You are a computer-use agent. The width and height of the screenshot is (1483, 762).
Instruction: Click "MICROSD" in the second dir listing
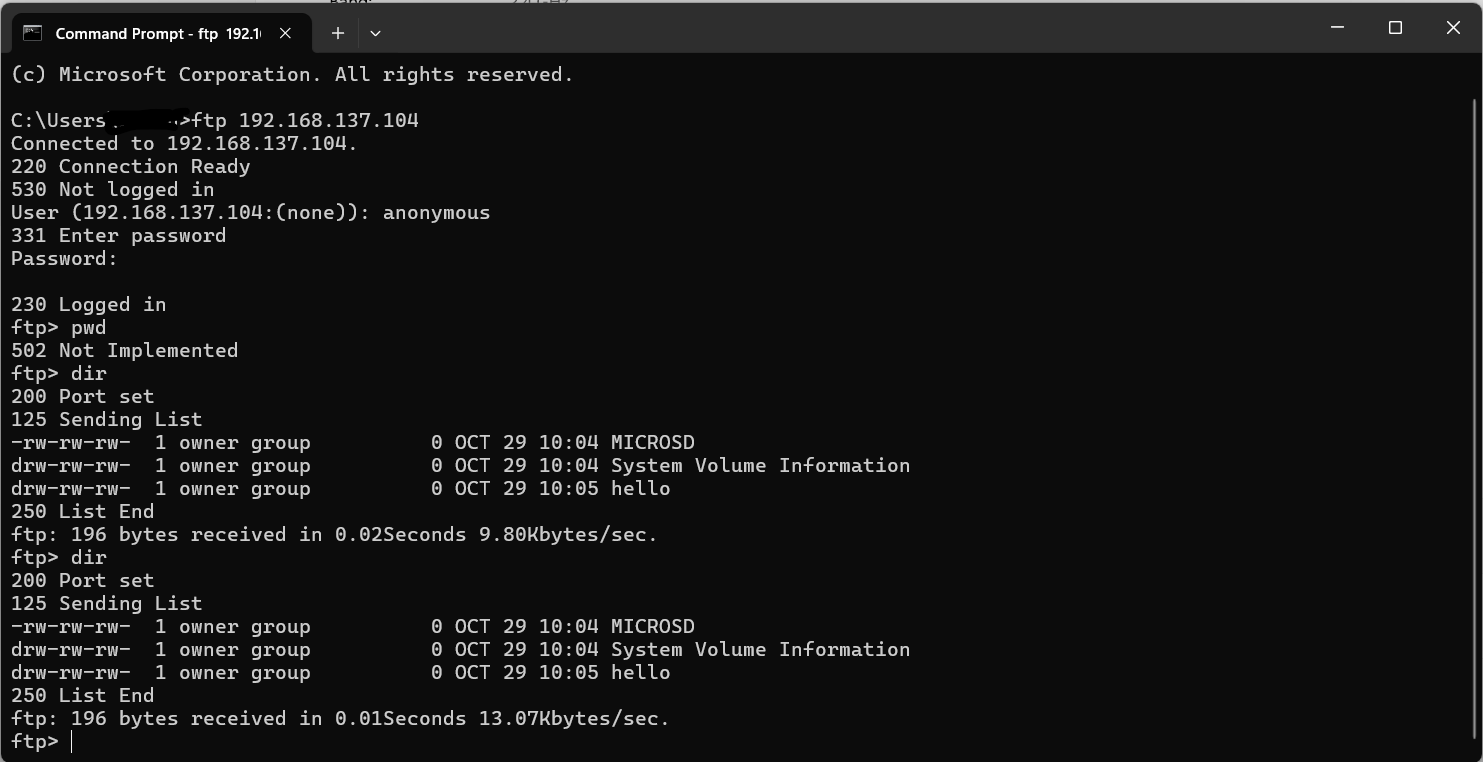click(652, 627)
